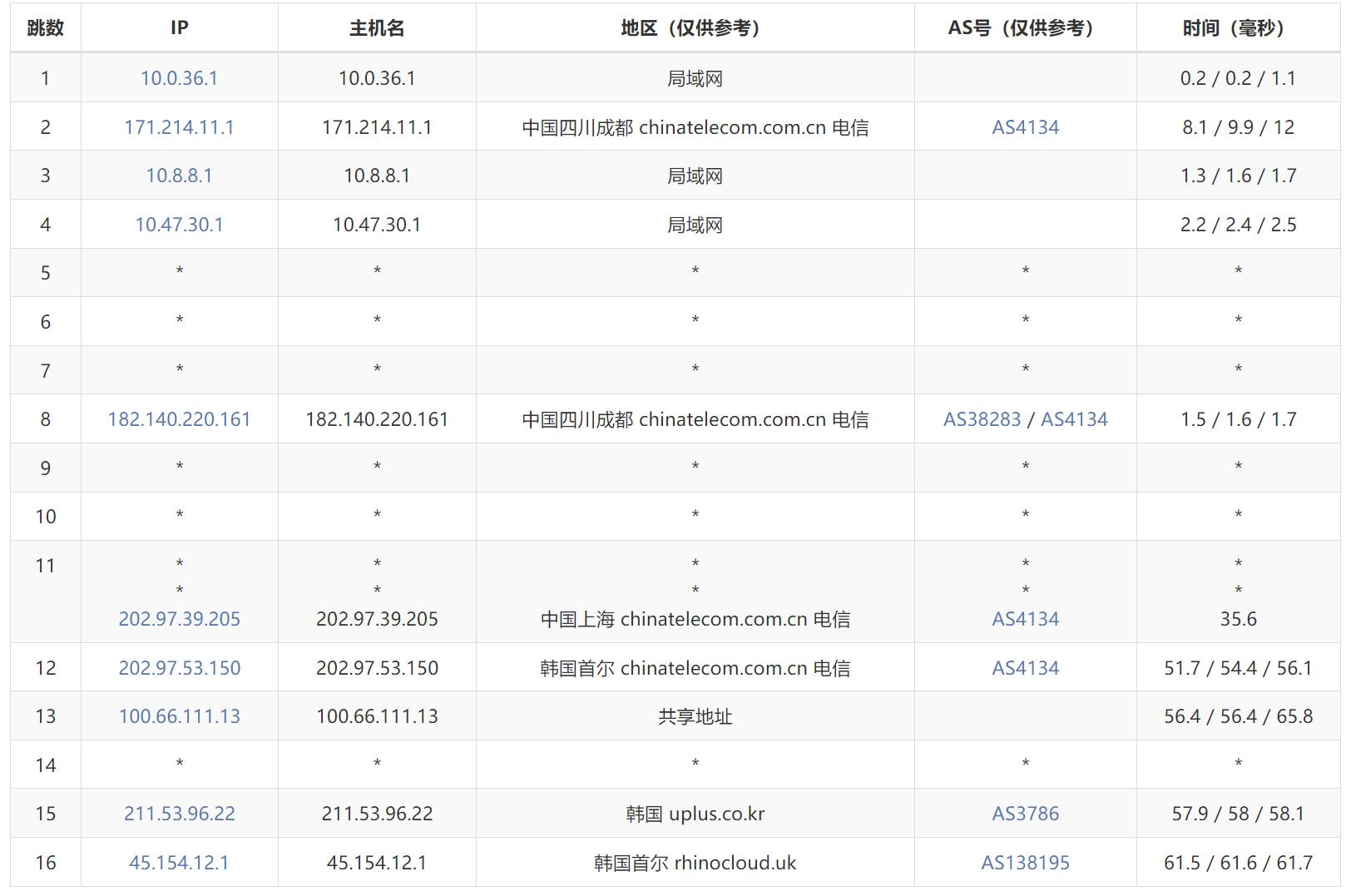The height and width of the screenshot is (896, 1346).
Task: Click the 主机名 column header
Action: click(377, 28)
